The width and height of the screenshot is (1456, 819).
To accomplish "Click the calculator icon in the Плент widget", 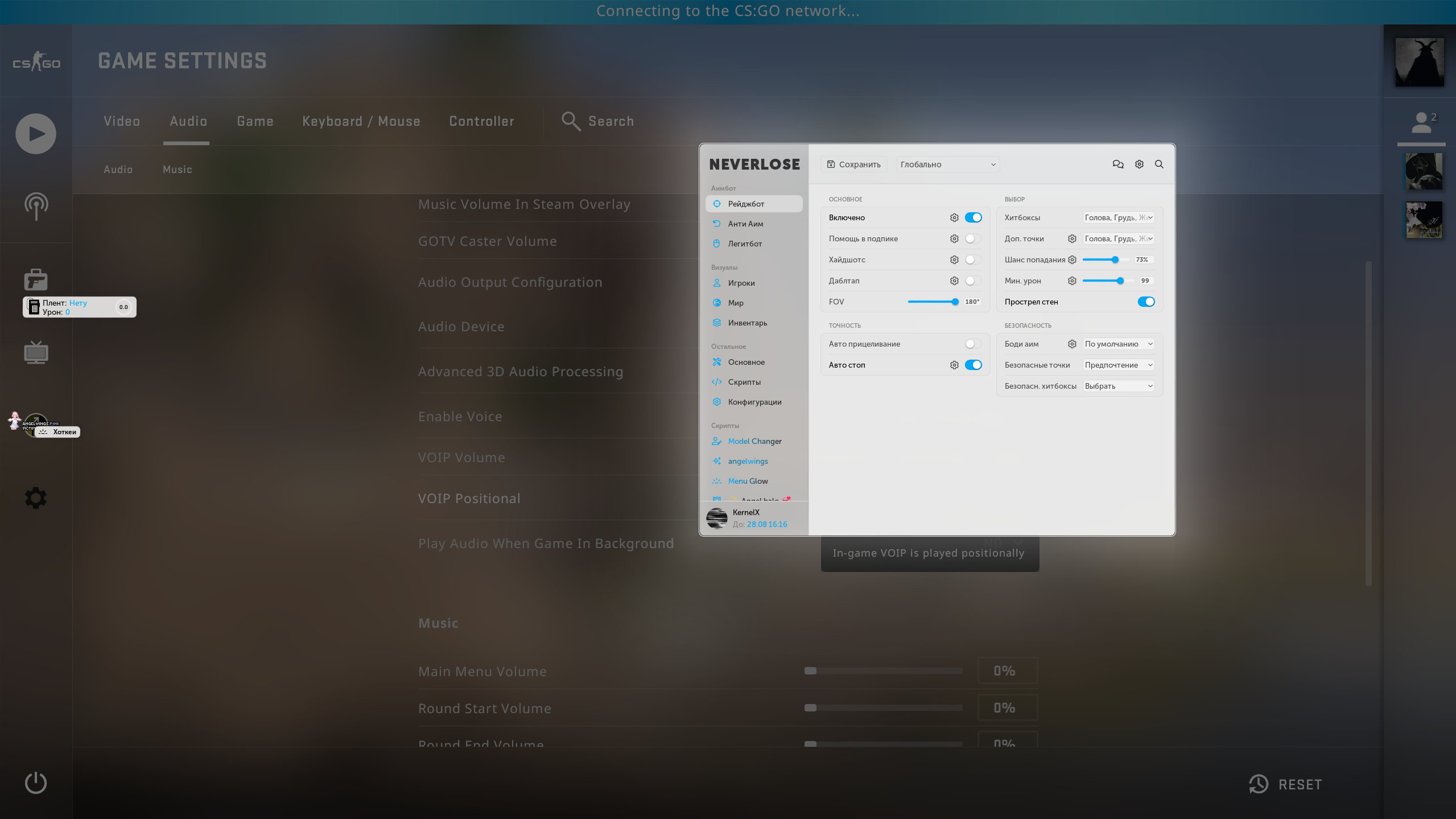I will click(34, 307).
